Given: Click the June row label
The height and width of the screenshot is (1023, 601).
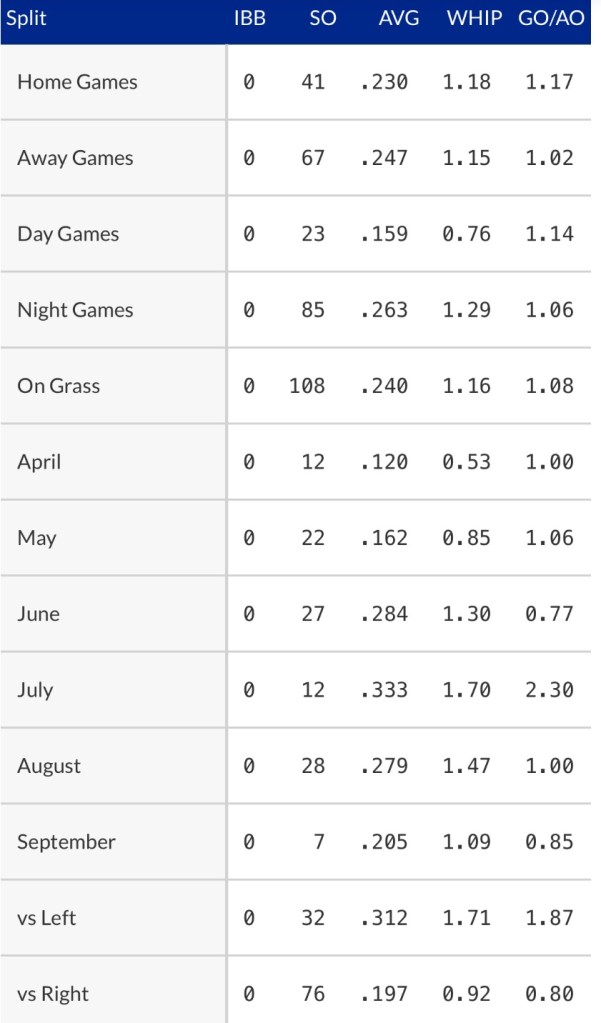Looking at the screenshot, I should coord(38,614).
